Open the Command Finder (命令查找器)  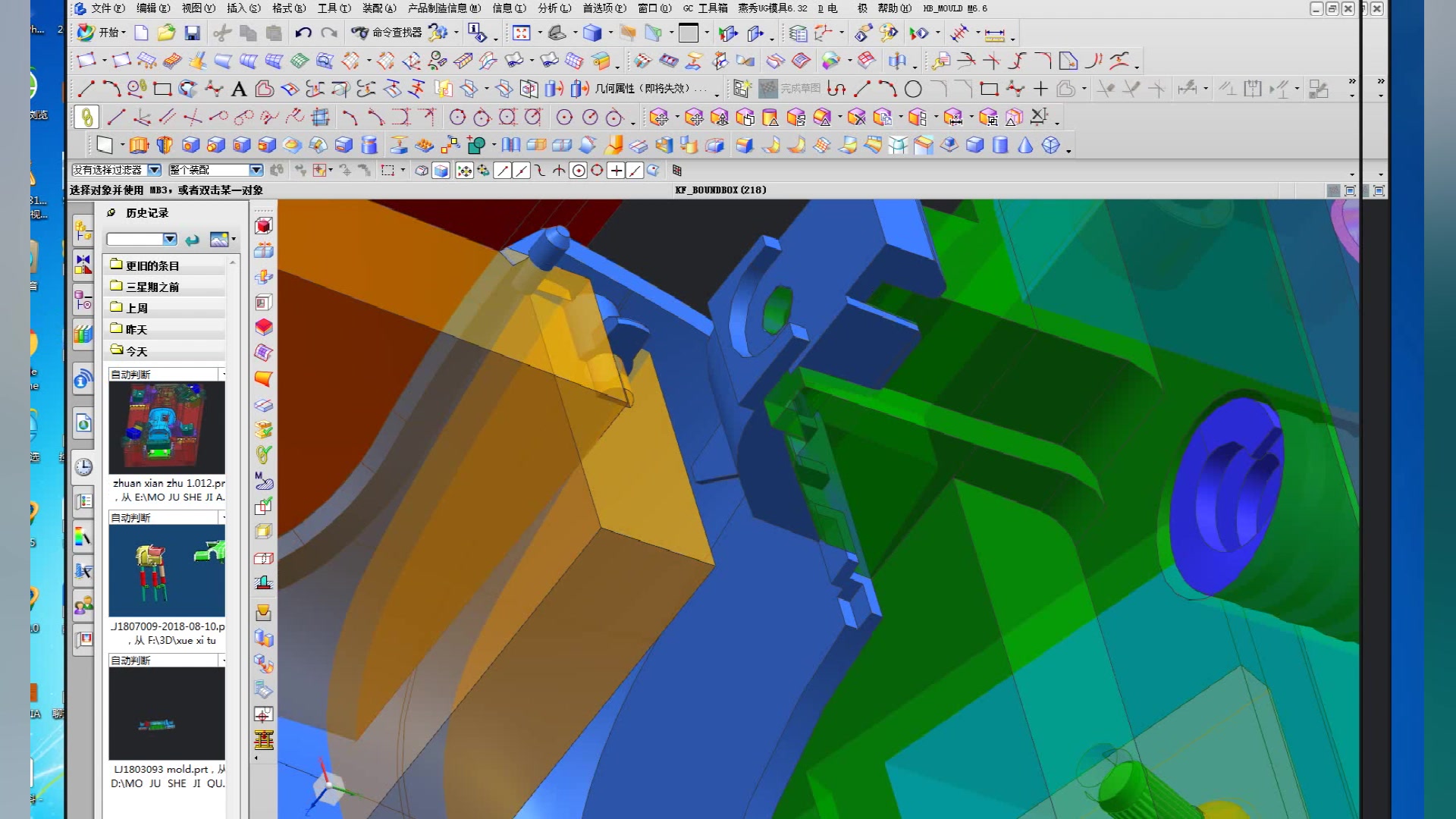click(x=387, y=33)
